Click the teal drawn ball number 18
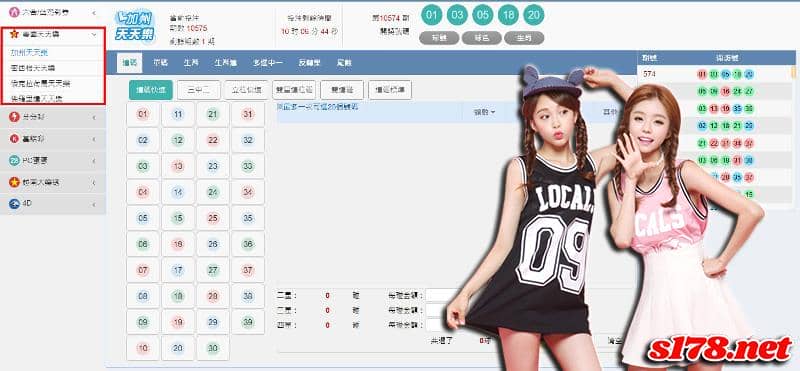 [x=508, y=15]
